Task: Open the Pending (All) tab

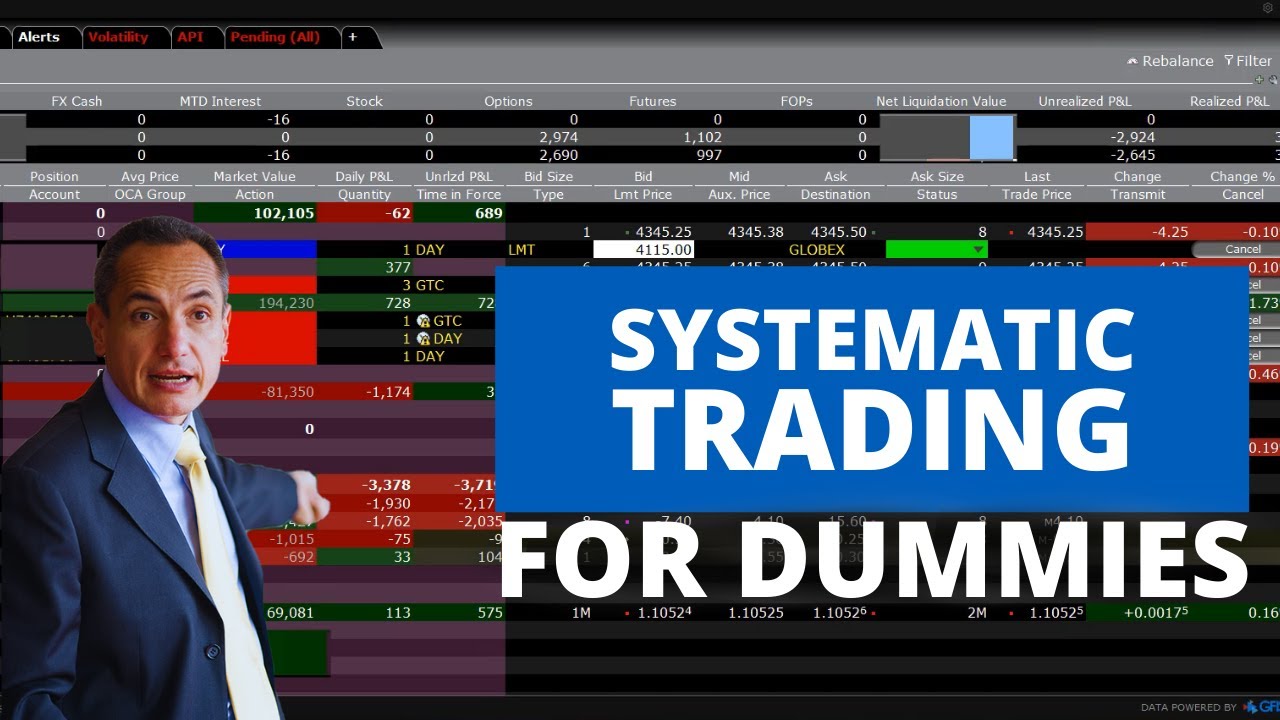Action: click(275, 37)
